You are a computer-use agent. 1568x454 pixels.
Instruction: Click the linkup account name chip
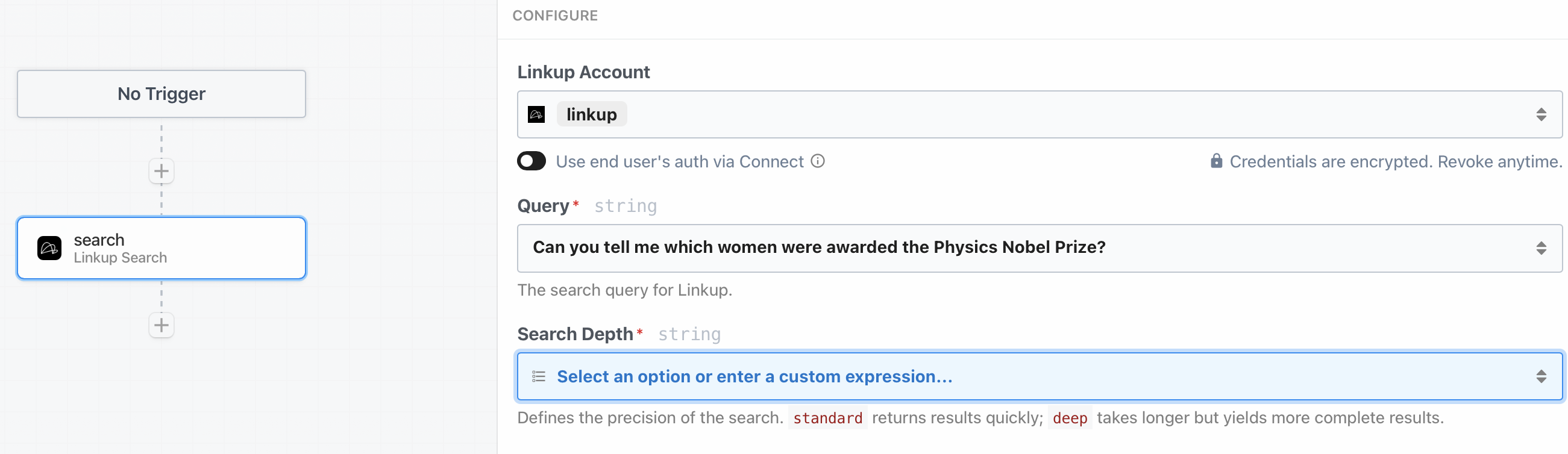click(x=591, y=114)
